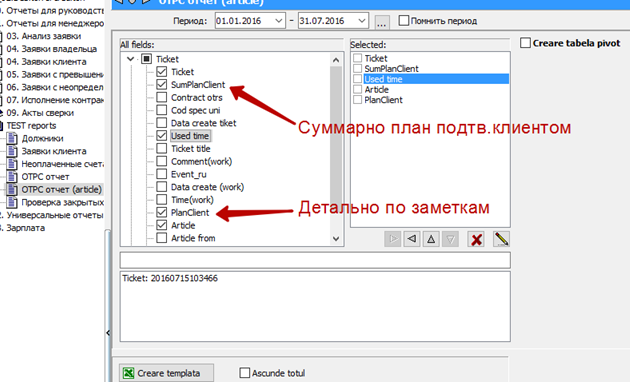Click the move-up triangle button
Screen dimensions: 630x383
click(x=431, y=239)
